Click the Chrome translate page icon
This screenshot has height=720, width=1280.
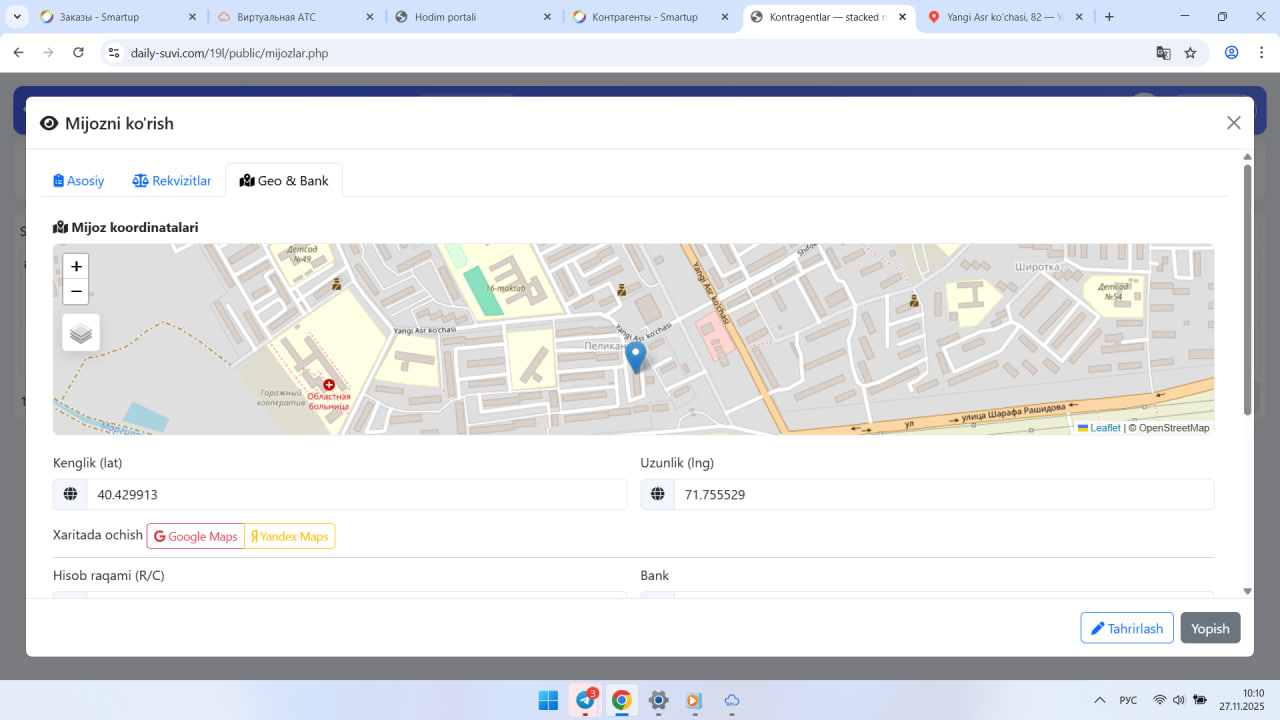click(1163, 53)
